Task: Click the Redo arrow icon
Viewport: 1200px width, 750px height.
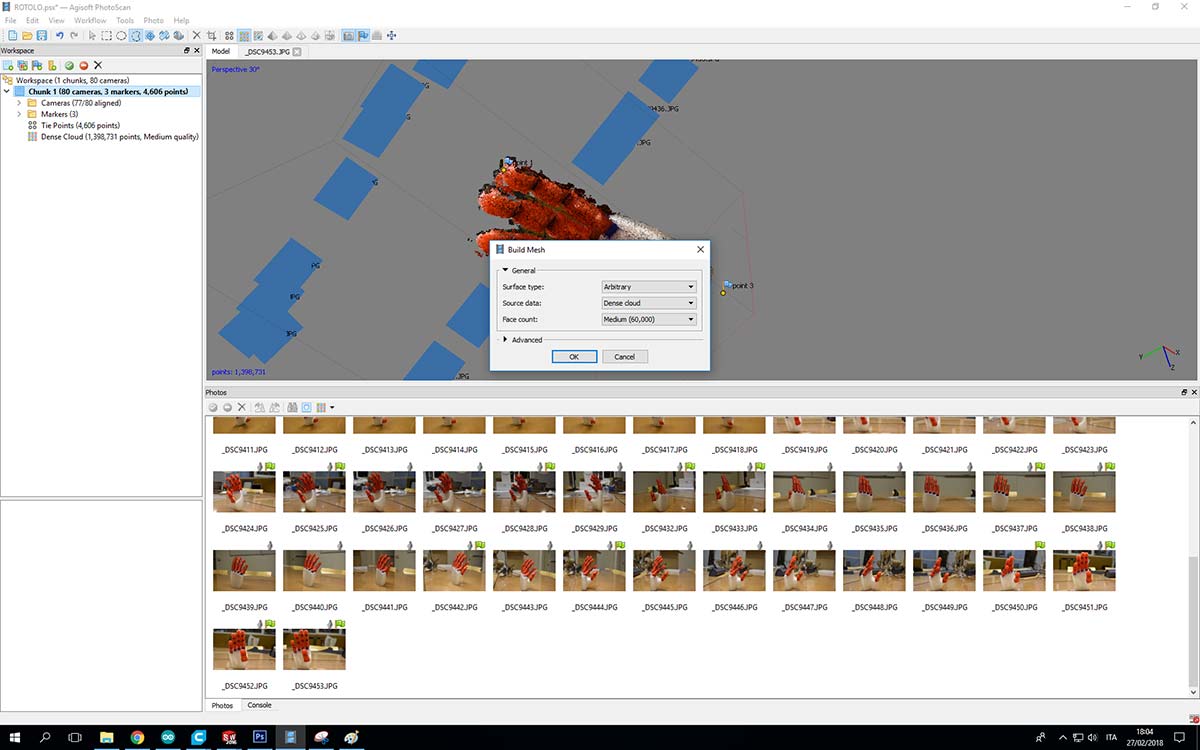Action: [74, 35]
